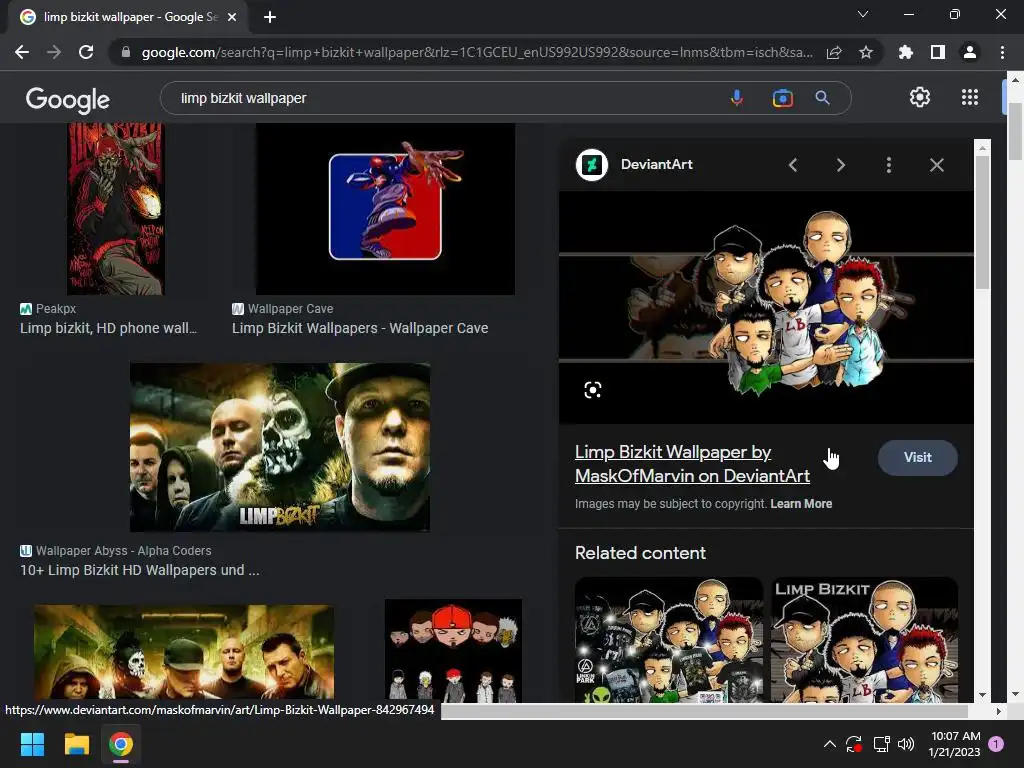Select the limp bizkit wallpaper browser tab
The image size is (1024, 768).
127,17
